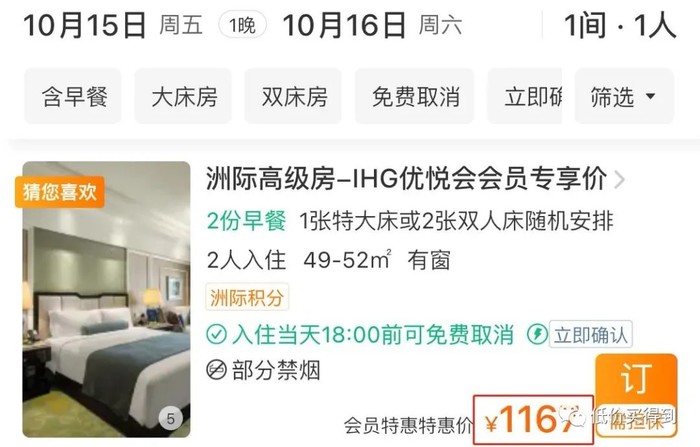The height and width of the screenshot is (447, 700).
Task: Open the room title 洲际高级房 IHG优悦会会员专享价
Action: (x=406, y=179)
